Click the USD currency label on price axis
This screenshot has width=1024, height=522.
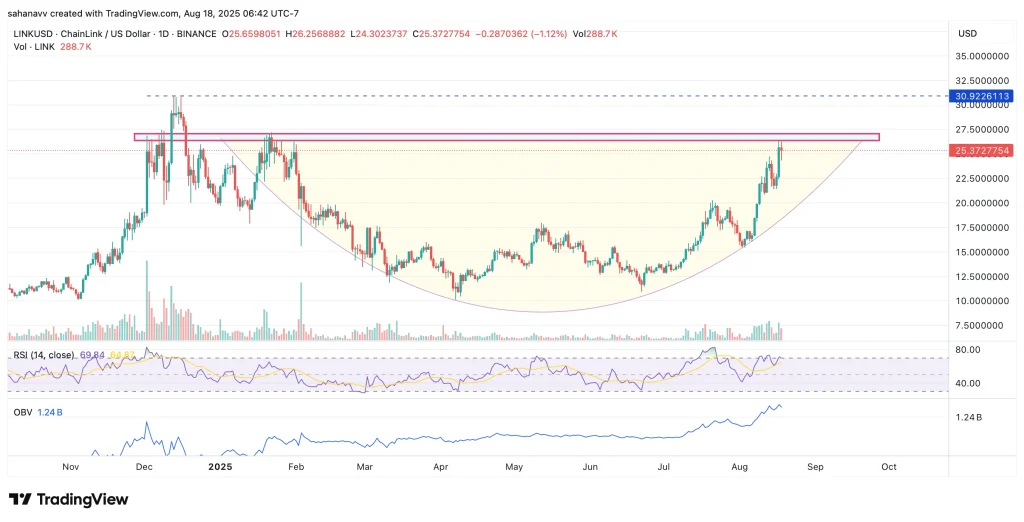[967, 33]
